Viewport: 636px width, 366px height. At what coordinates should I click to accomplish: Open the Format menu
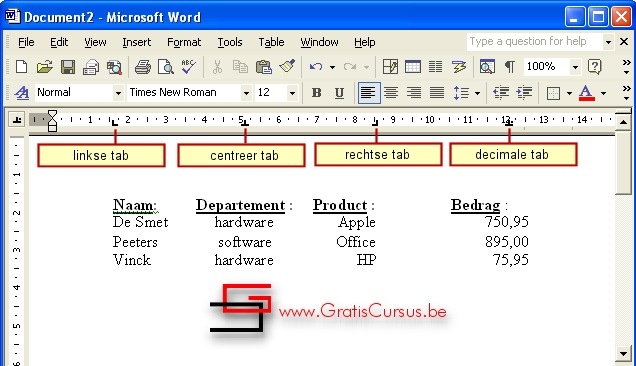(184, 42)
